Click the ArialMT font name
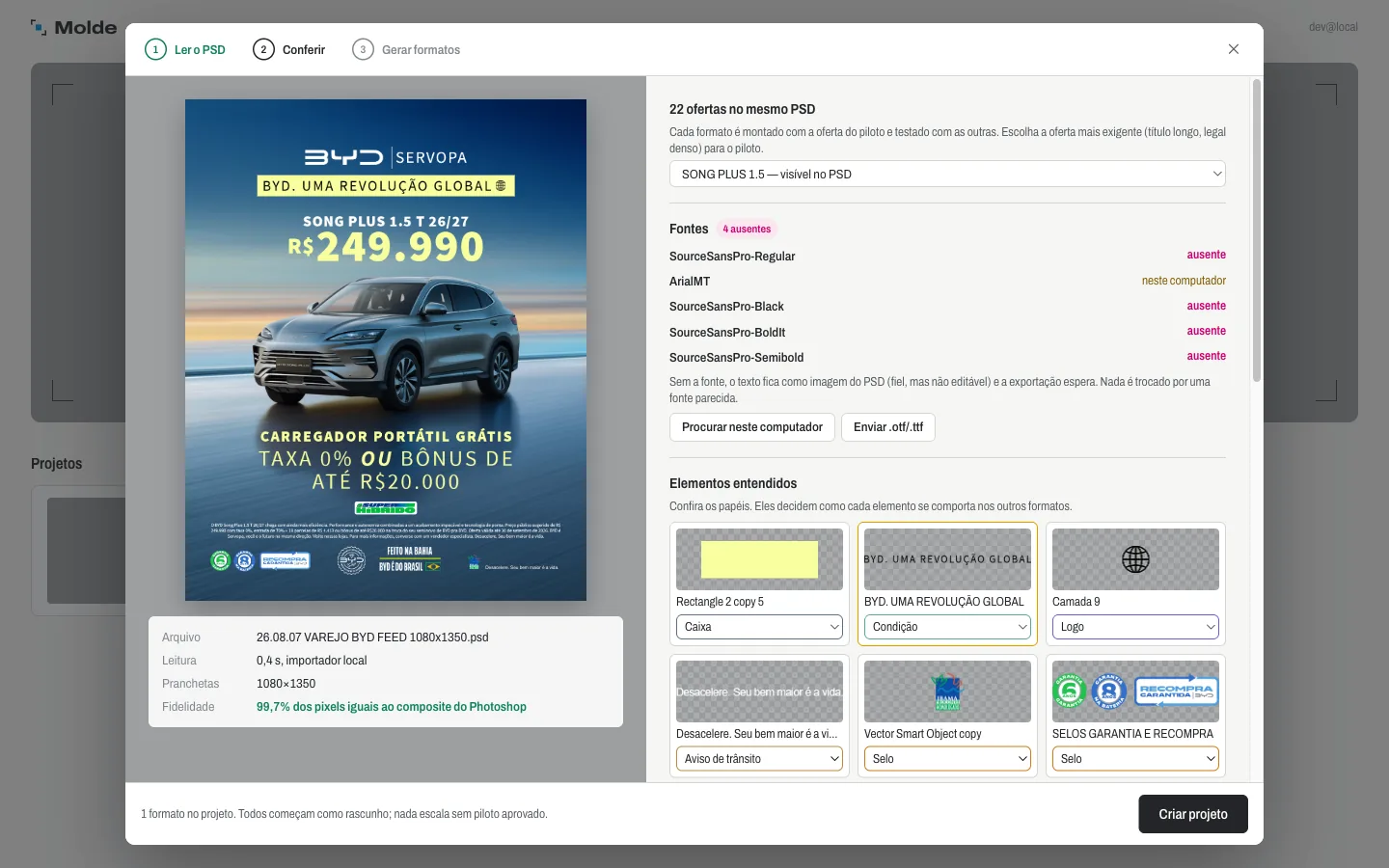The width and height of the screenshot is (1389, 868). click(690, 282)
